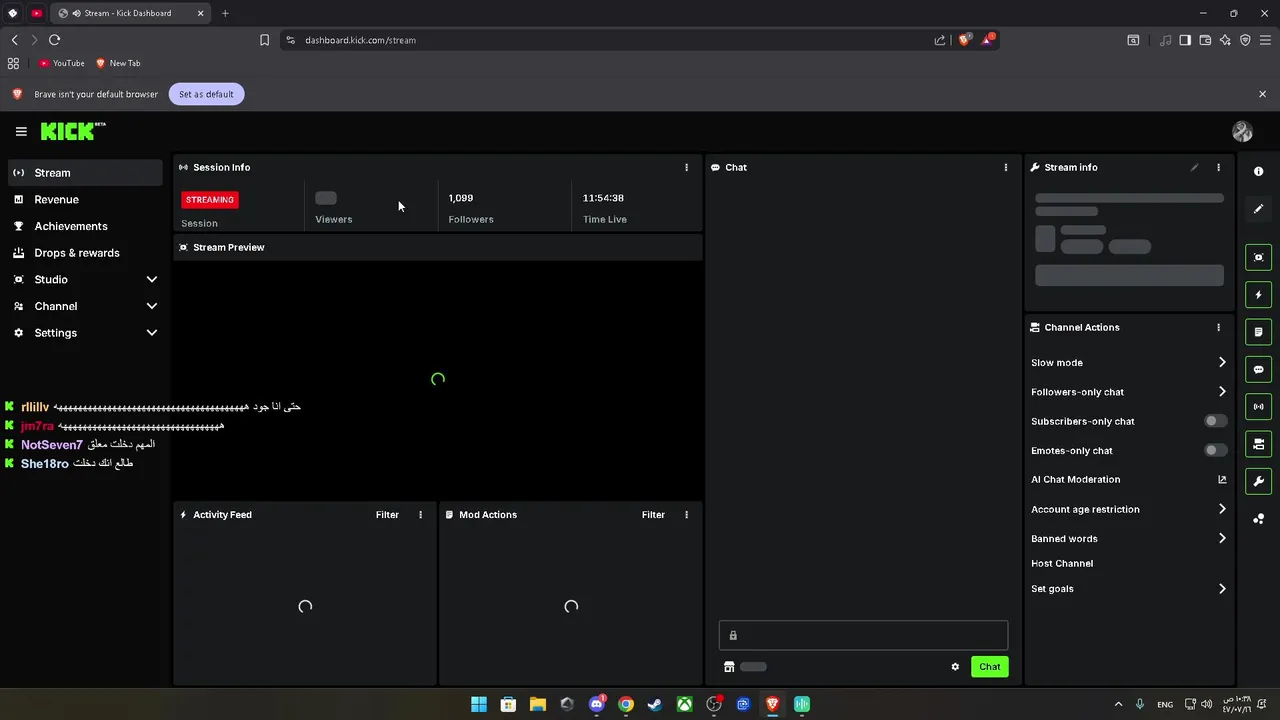Click the address bar URL dashboard.kick.com/stream
The width and height of the screenshot is (1280, 720).
[360, 40]
